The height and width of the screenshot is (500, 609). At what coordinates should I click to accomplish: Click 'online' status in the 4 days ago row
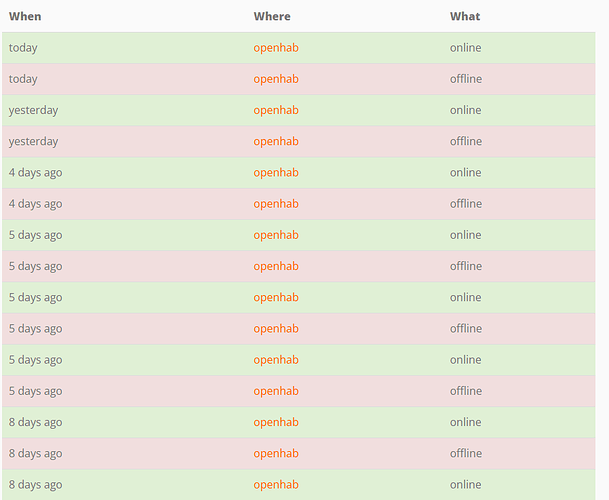click(465, 172)
